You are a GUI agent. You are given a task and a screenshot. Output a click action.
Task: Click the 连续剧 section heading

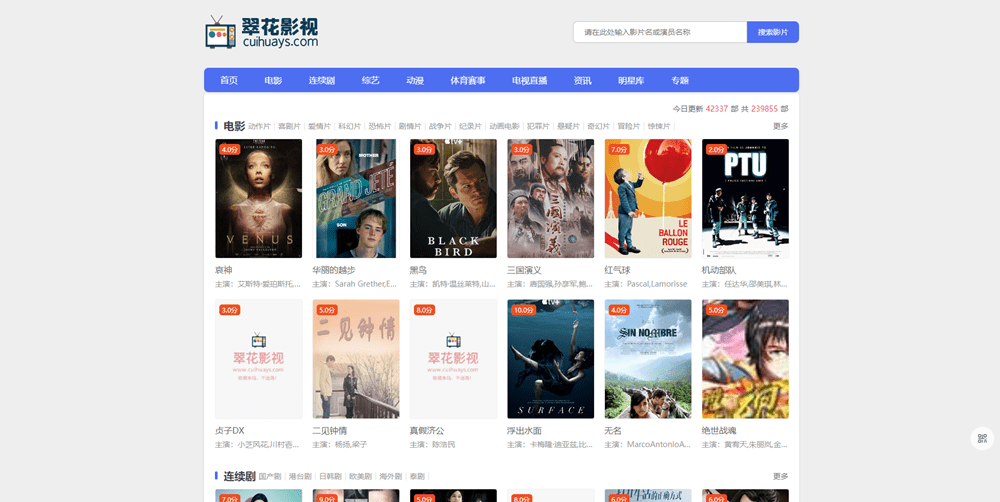coord(239,476)
